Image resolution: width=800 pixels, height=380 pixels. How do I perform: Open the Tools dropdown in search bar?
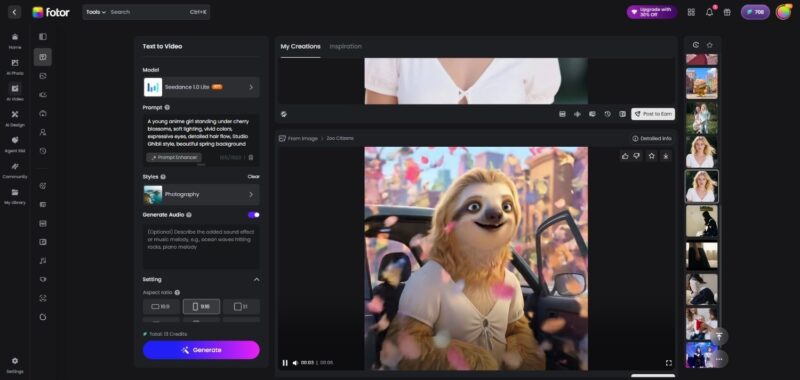96,12
